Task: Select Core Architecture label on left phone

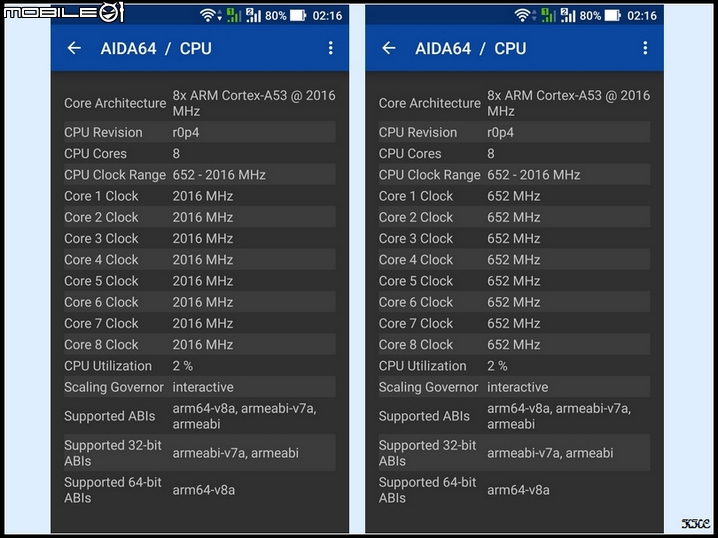Action: tap(115, 103)
